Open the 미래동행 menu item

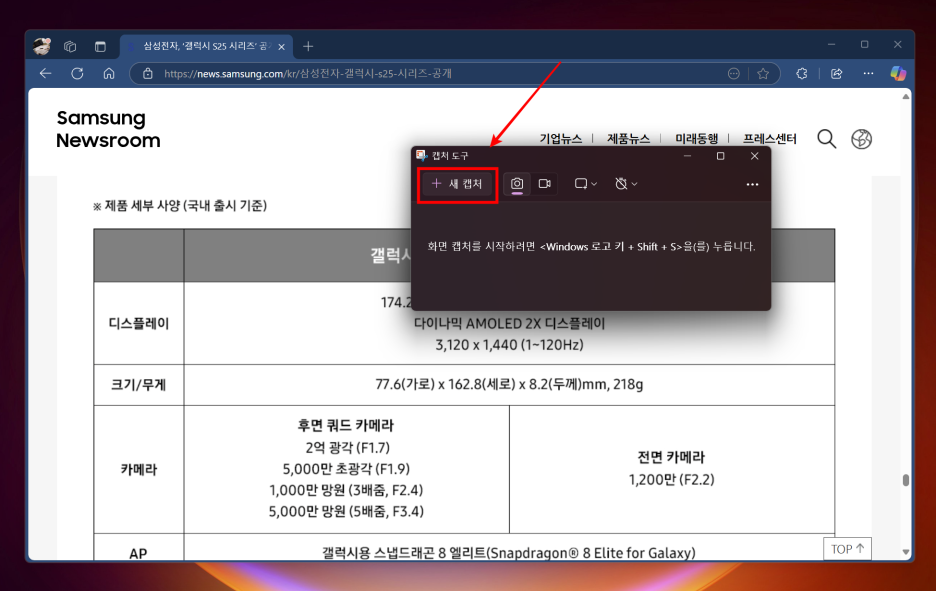click(x=697, y=138)
